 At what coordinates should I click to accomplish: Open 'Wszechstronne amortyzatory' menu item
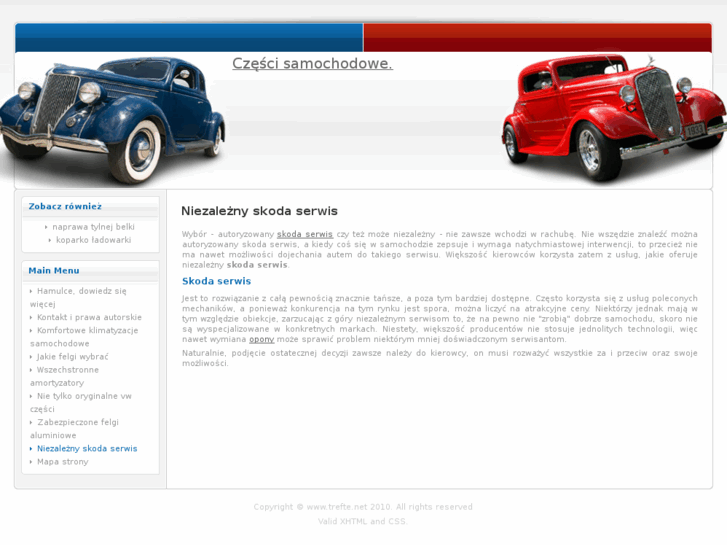pyautogui.click(x=64, y=376)
